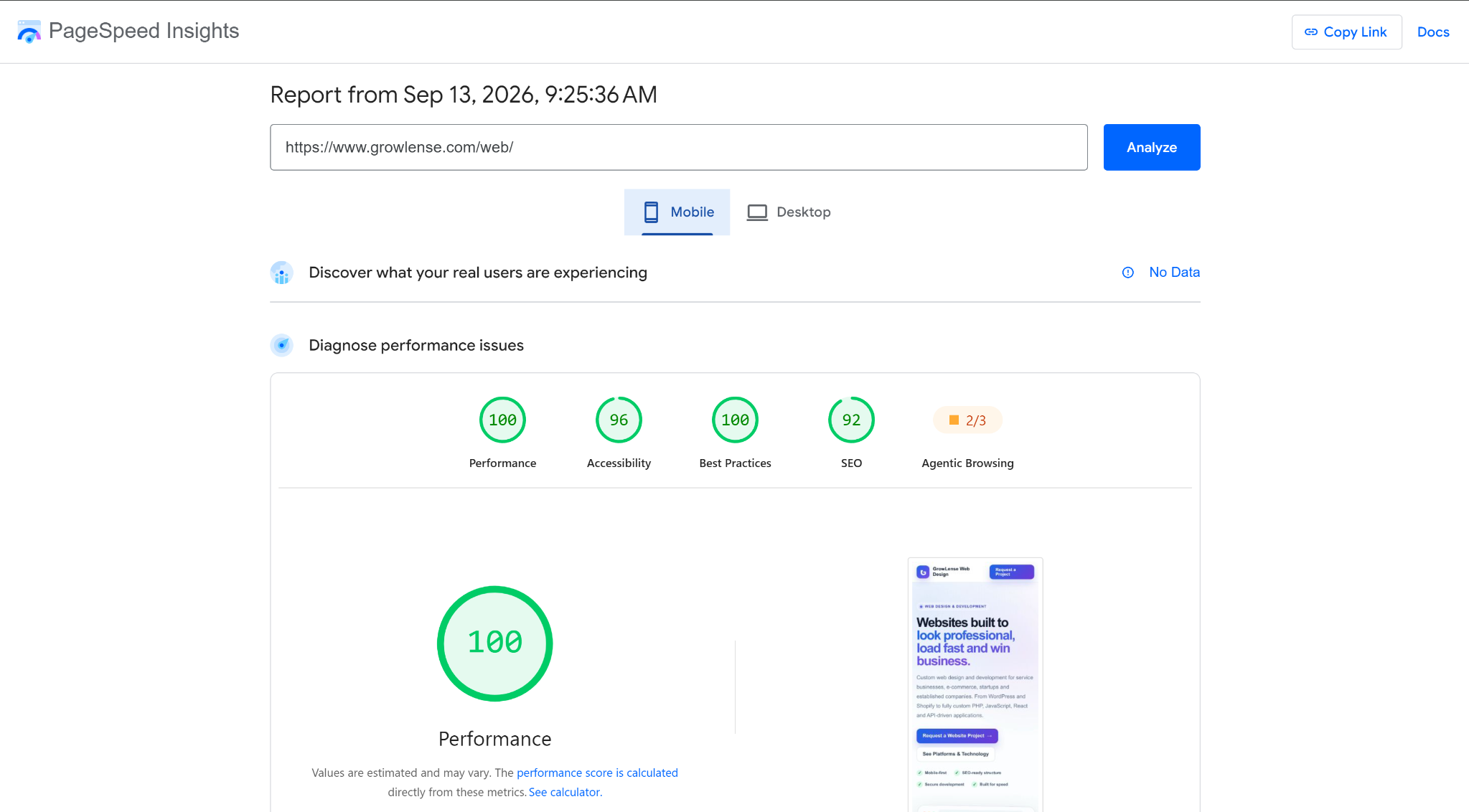Select the Performance 100 score gauge
This screenshot has width=1469, height=812.
tap(502, 420)
